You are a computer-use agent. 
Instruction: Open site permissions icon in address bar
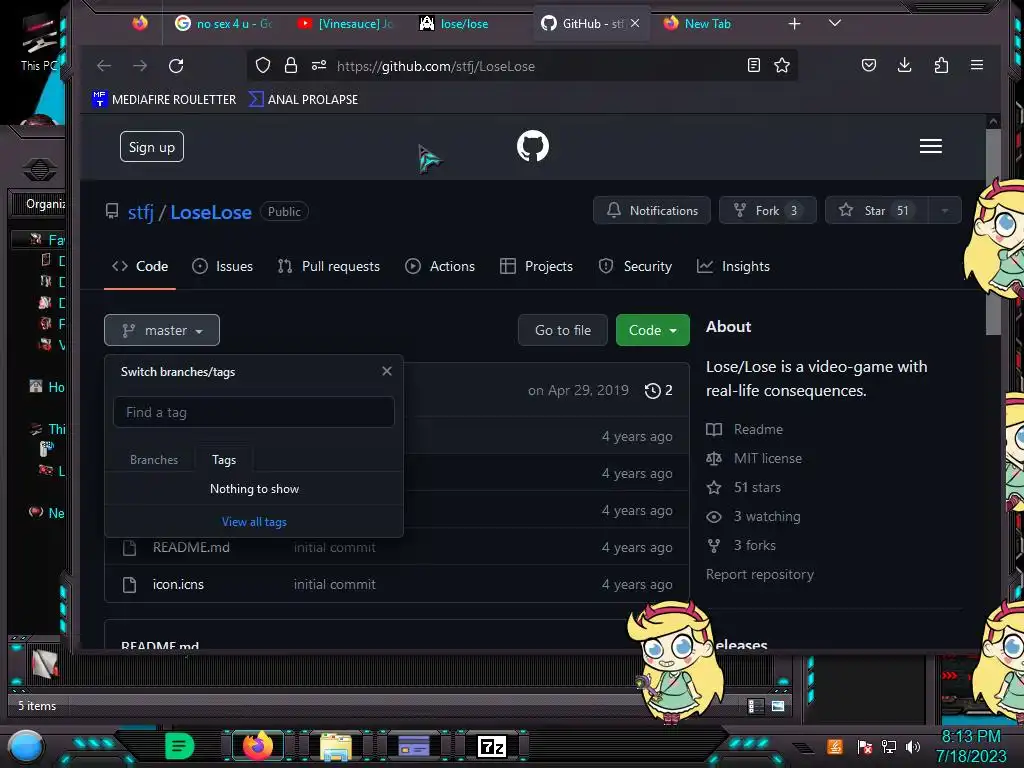pyautogui.click(x=319, y=65)
